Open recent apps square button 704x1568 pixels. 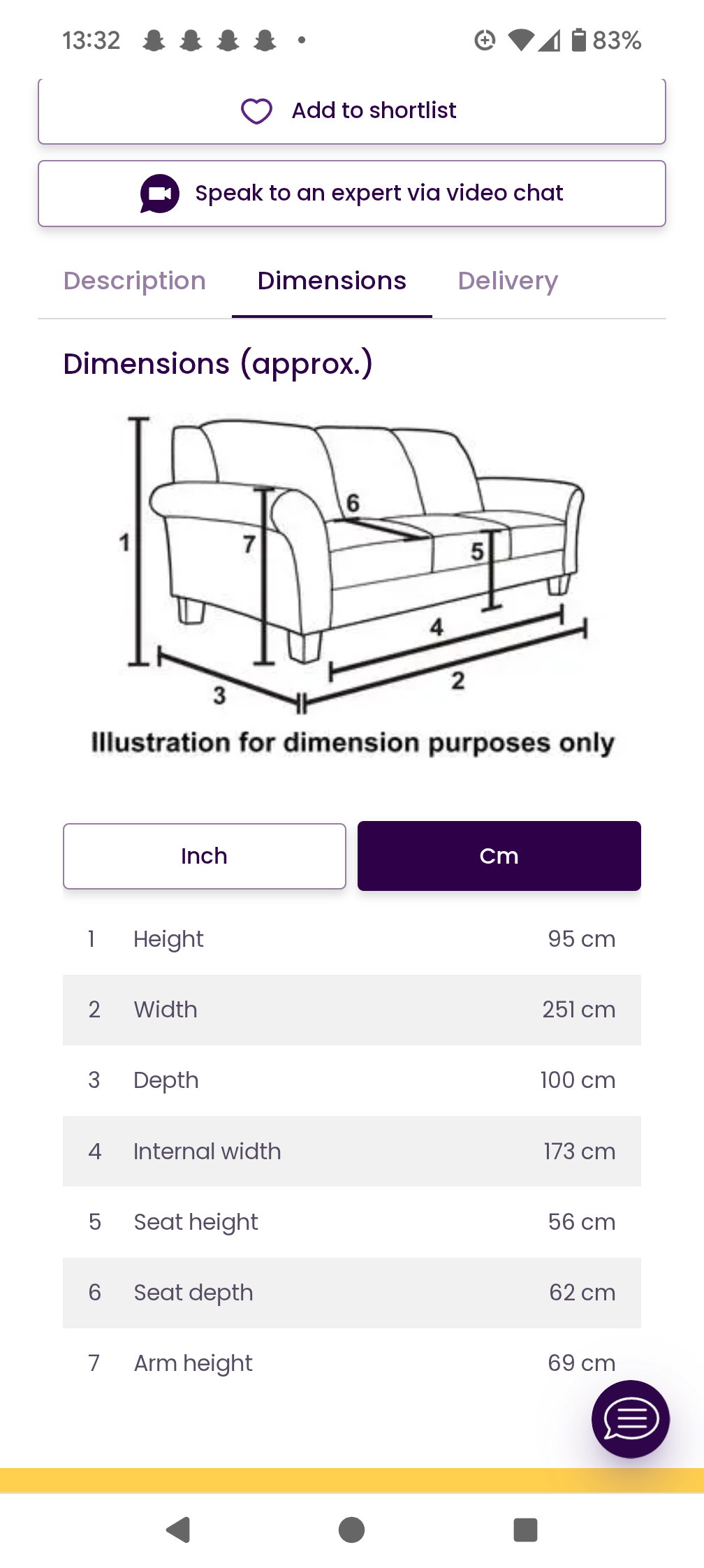click(x=525, y=1530)
